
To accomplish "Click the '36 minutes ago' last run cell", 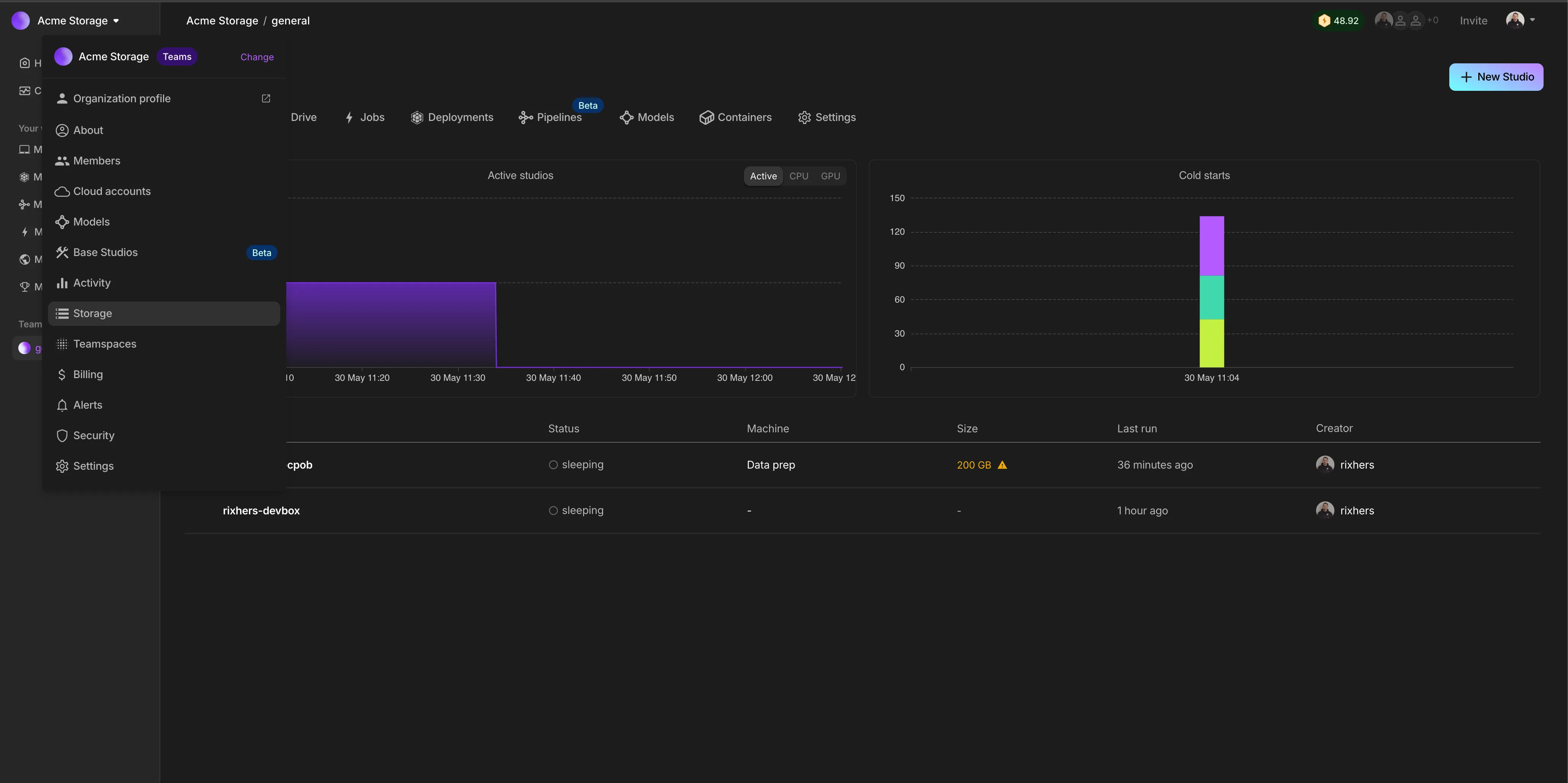I will coord(1155,465).
